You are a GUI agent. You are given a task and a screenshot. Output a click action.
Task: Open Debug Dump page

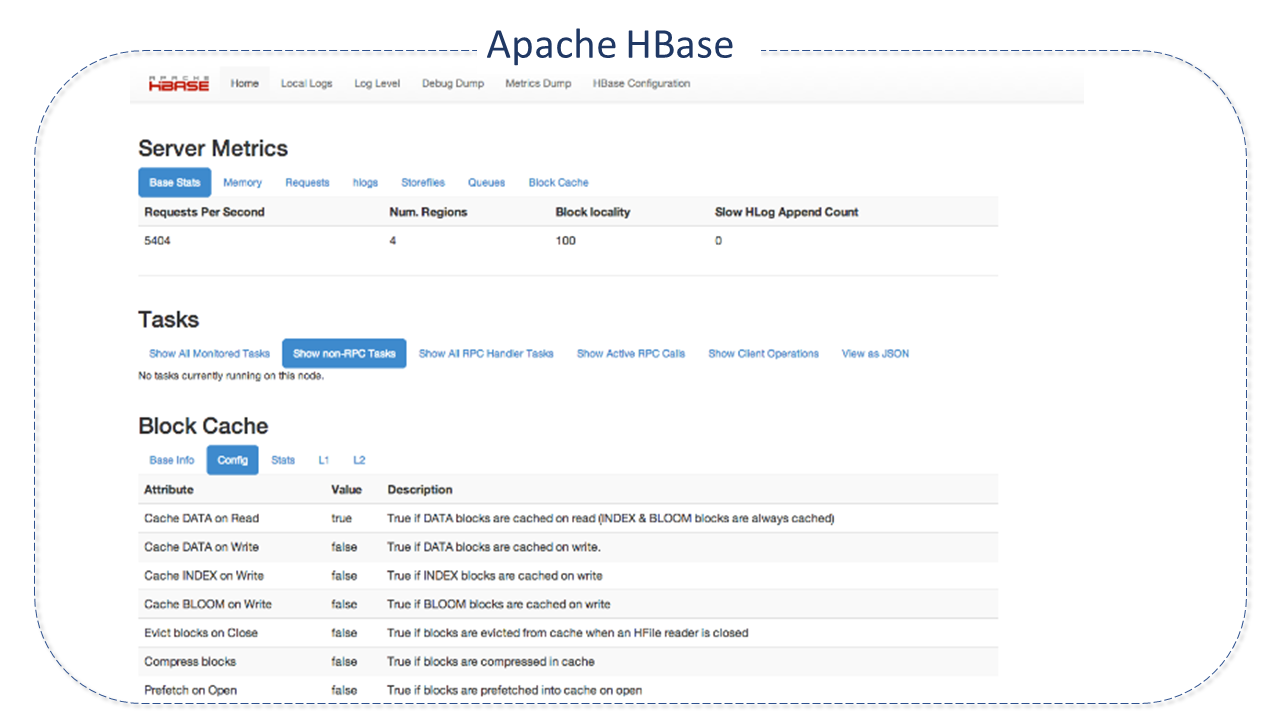(453, 84)
